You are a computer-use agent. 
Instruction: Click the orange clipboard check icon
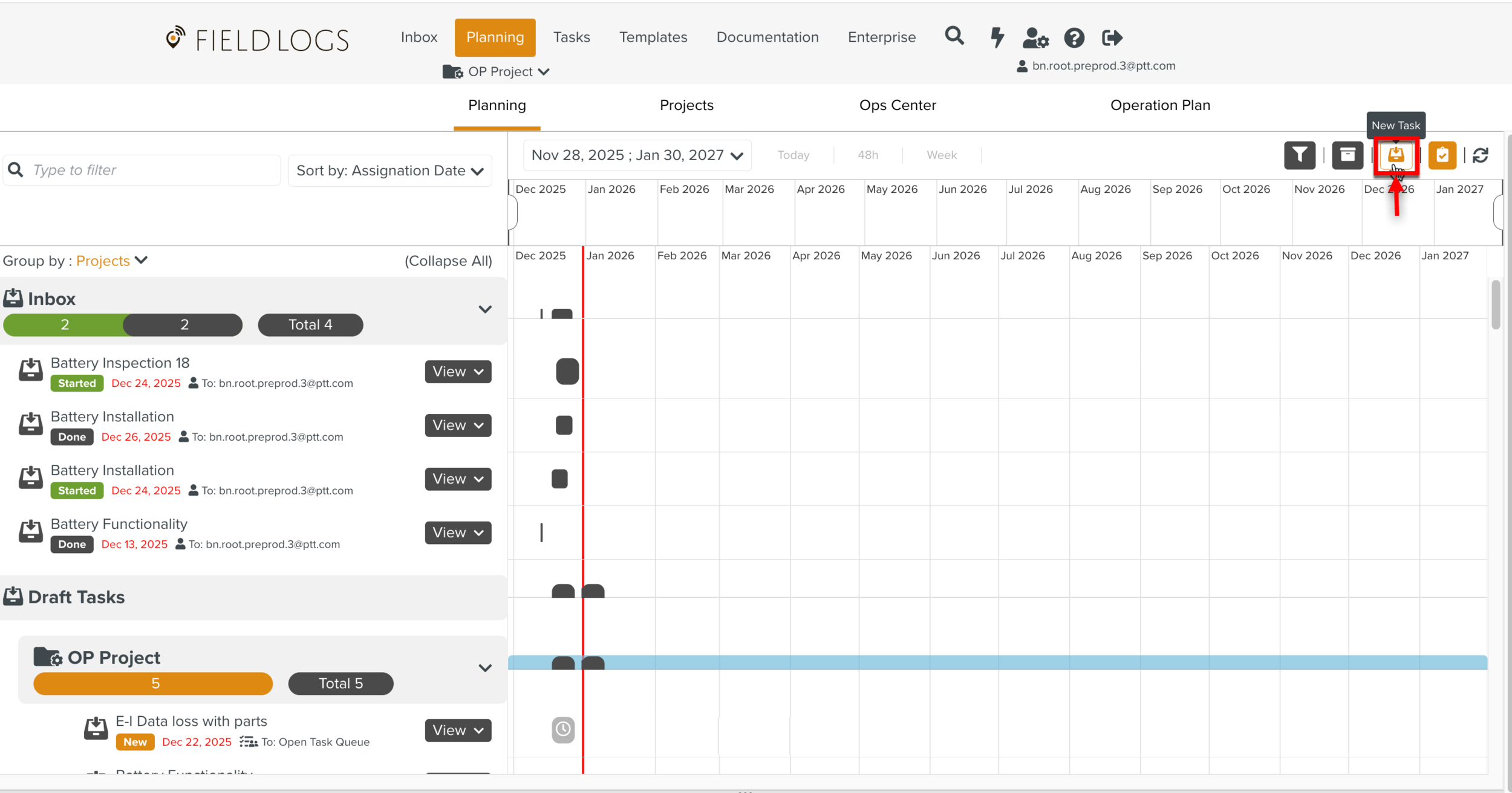[1442, 155]
